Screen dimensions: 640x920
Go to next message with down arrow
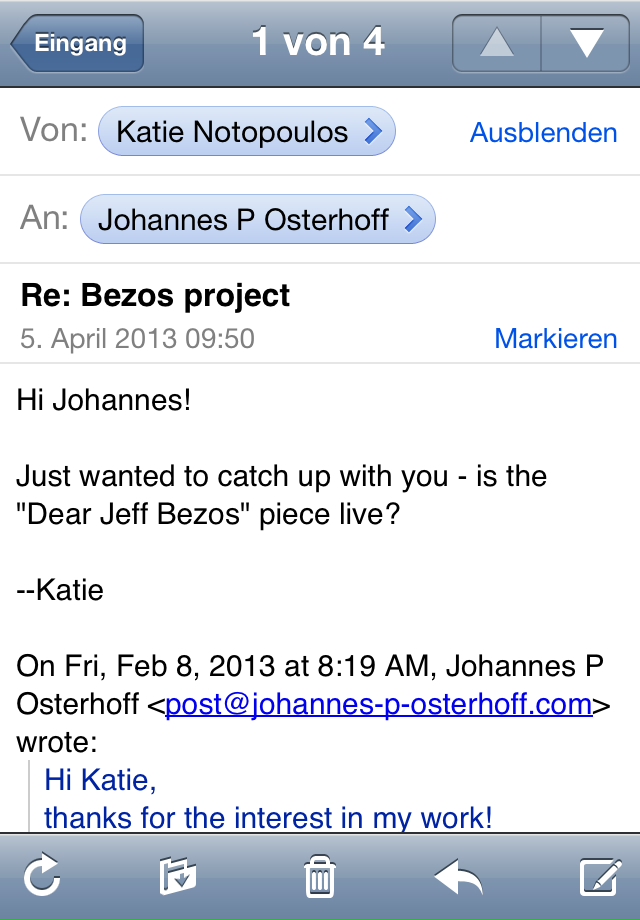click(x=585, y=43)
